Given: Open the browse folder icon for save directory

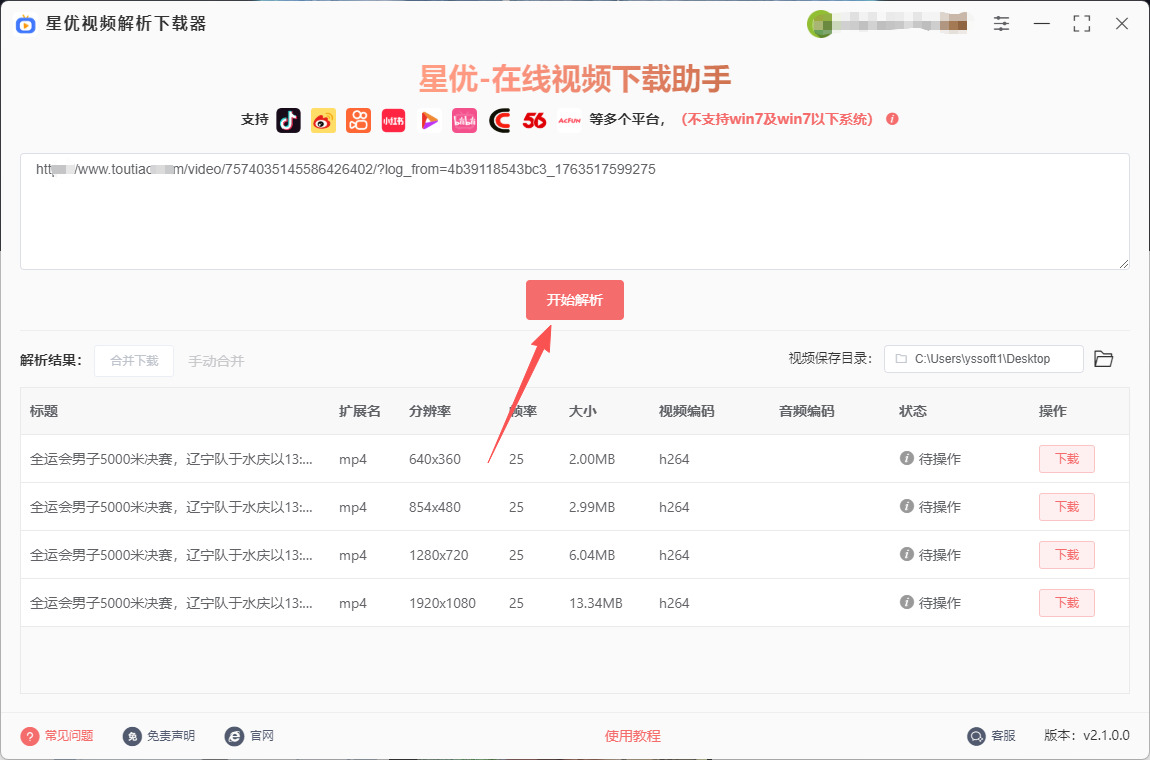Looking at the screenshot, I should pos(1104,359).
